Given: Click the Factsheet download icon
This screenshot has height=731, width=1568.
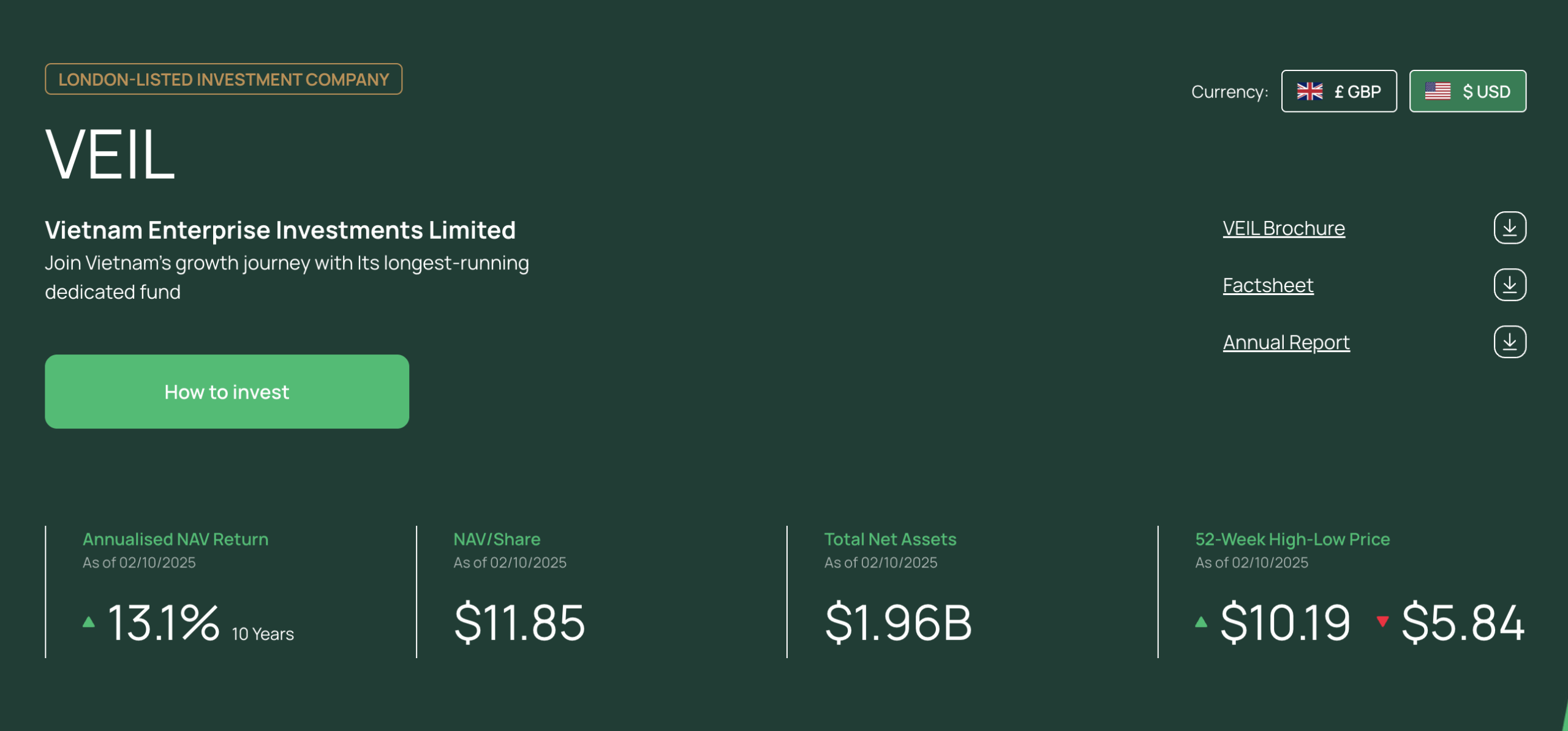Looking at the screenshot, I should tap(1509, 285).
